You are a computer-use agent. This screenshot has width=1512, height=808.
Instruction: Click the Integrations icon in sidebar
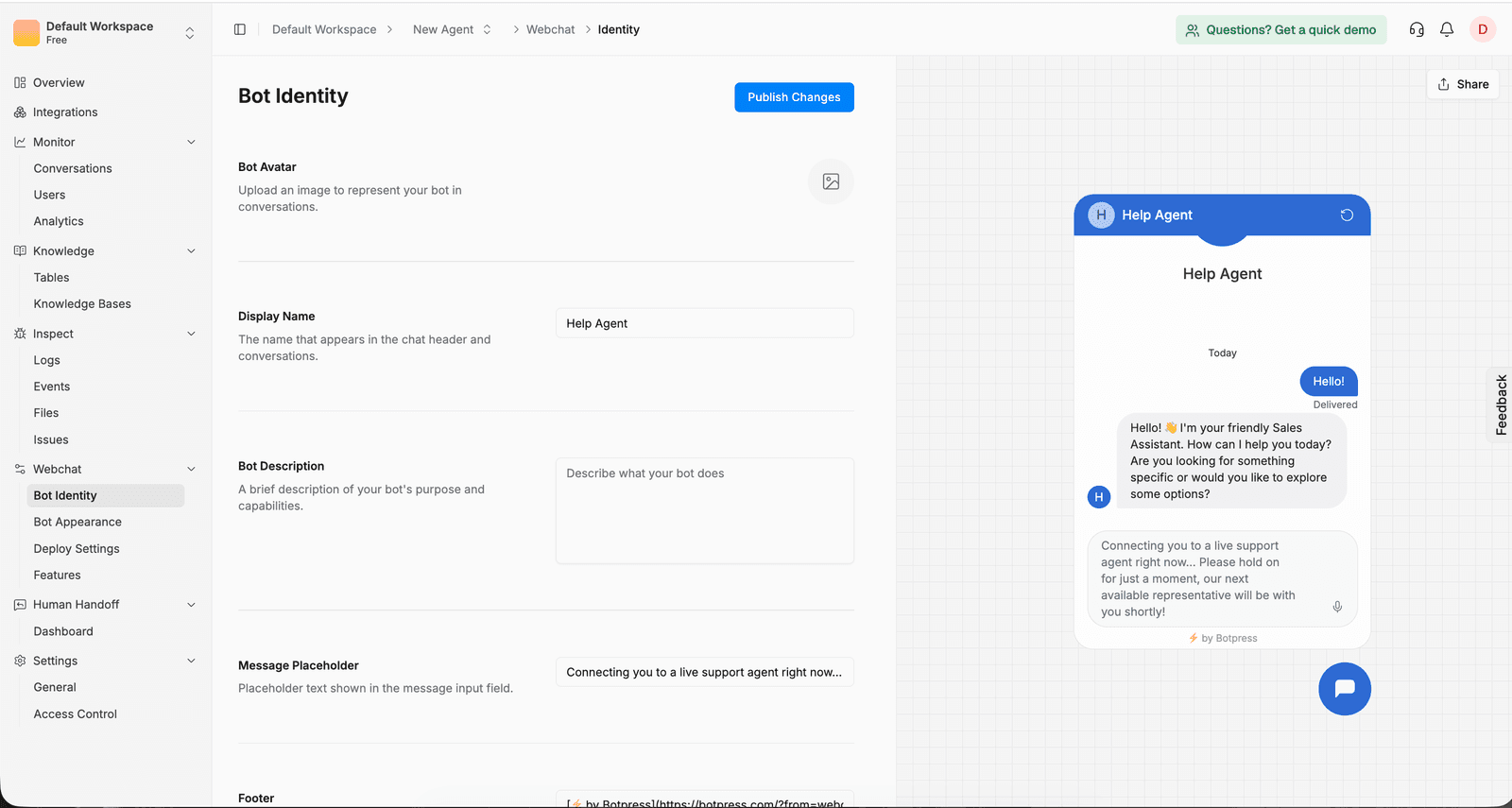point(20,112)
